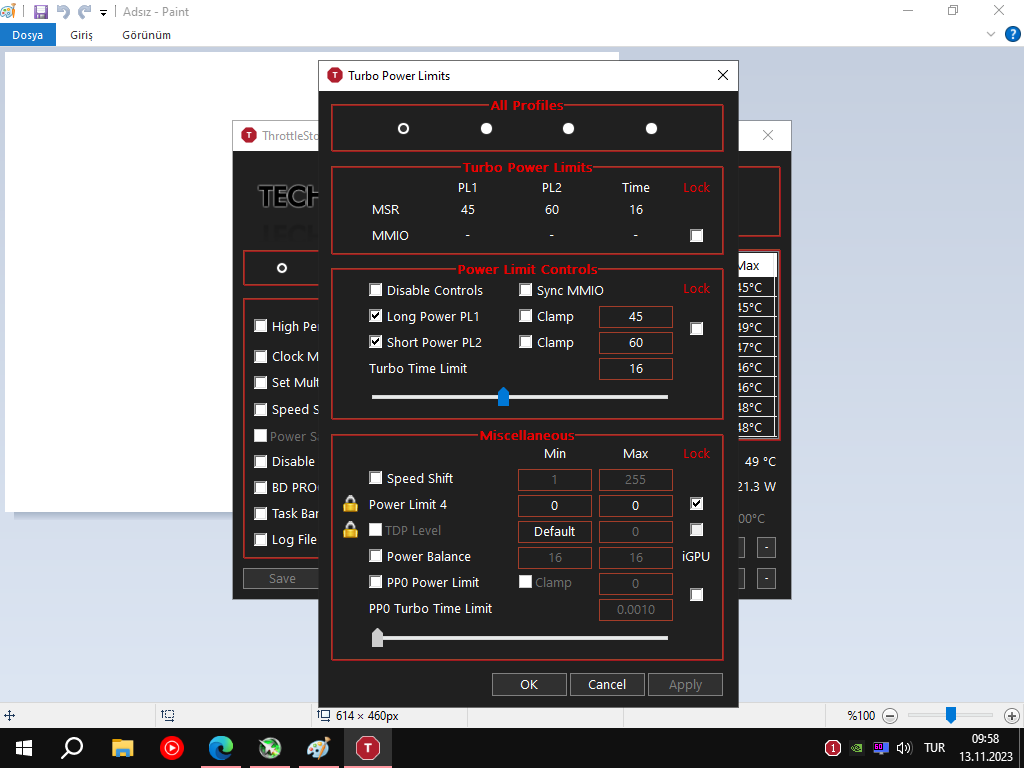Toggle Task Bar checkbox in ThrottleStop window
This screenshot has width=1024, height=768.
click(261, 513)
